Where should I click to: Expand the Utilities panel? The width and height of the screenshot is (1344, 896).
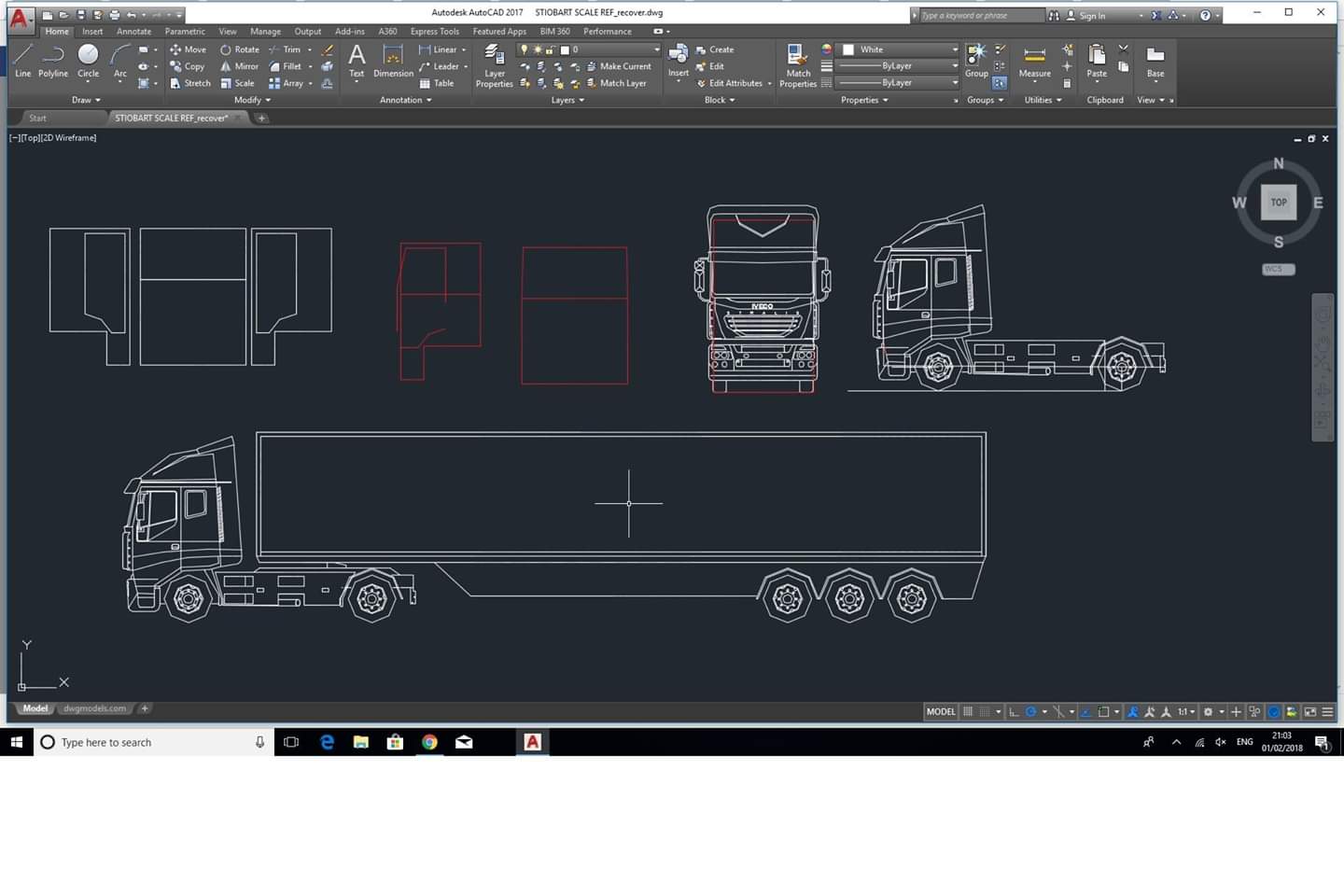(x=1043, y=100)
